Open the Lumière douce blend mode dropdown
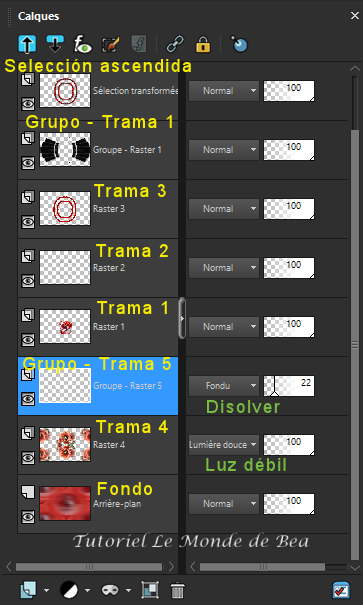Viewport: 363px width, 605px height. coord(224,445)
